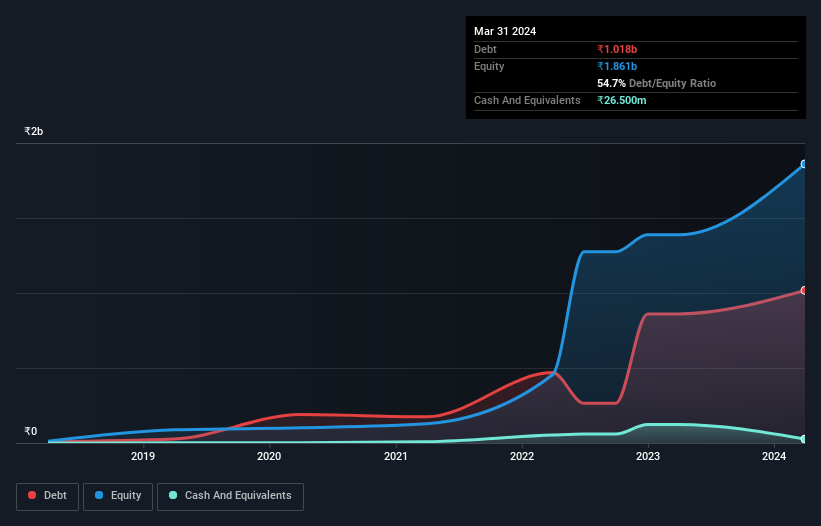Toggle the Debt series legend button

[48, 496]
